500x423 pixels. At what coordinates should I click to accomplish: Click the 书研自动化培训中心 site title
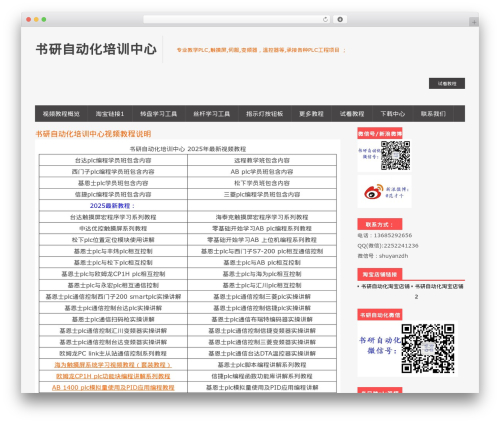[96, 49]
